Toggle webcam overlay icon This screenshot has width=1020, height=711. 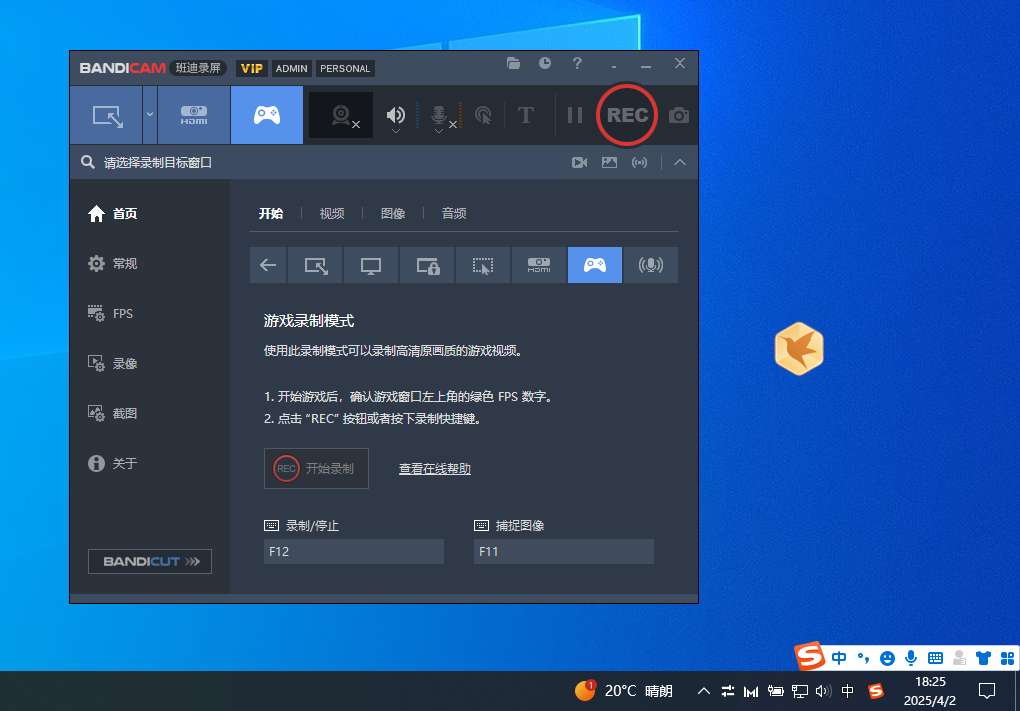click(342, 115)
